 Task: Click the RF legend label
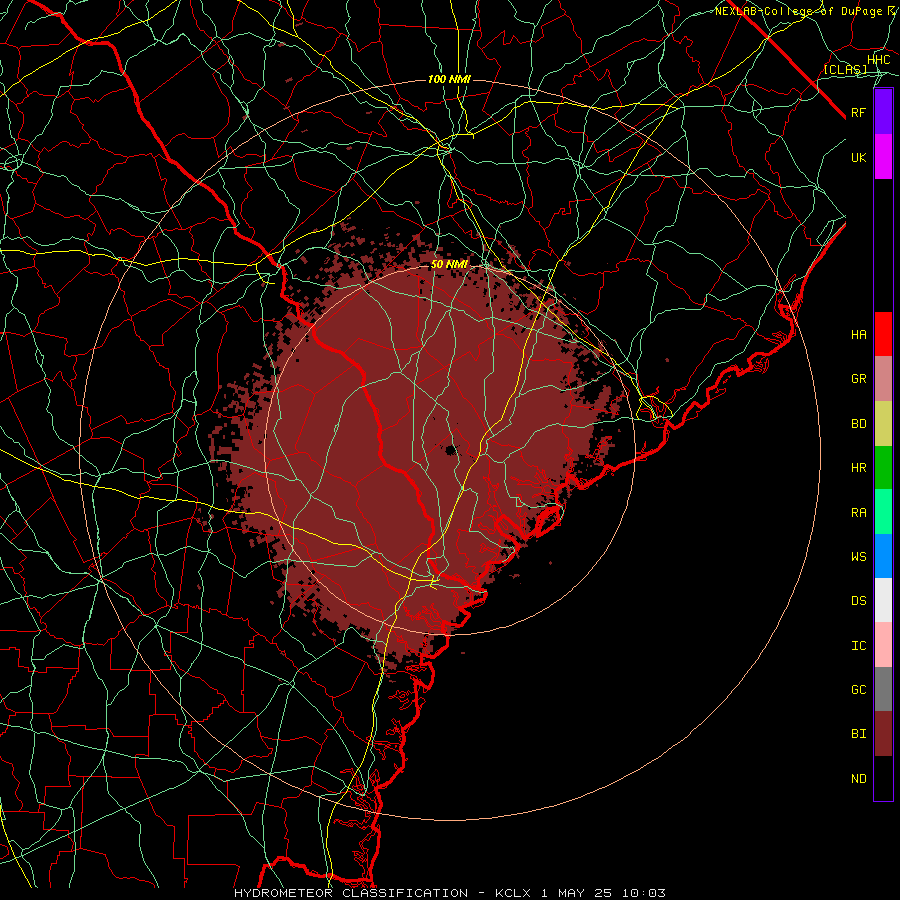click(858, 112)
